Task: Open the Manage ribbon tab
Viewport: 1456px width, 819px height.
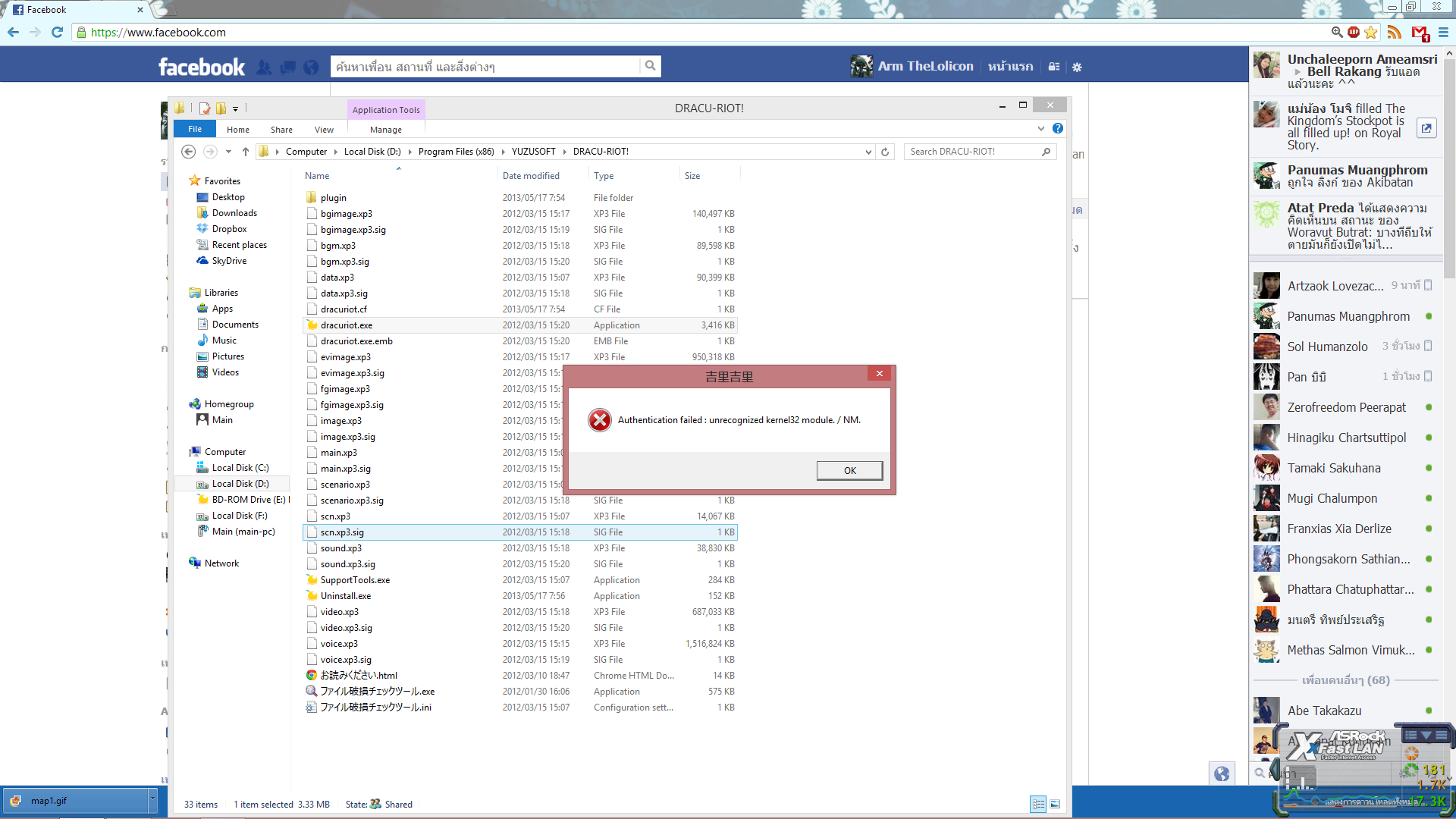Action: 386,130
